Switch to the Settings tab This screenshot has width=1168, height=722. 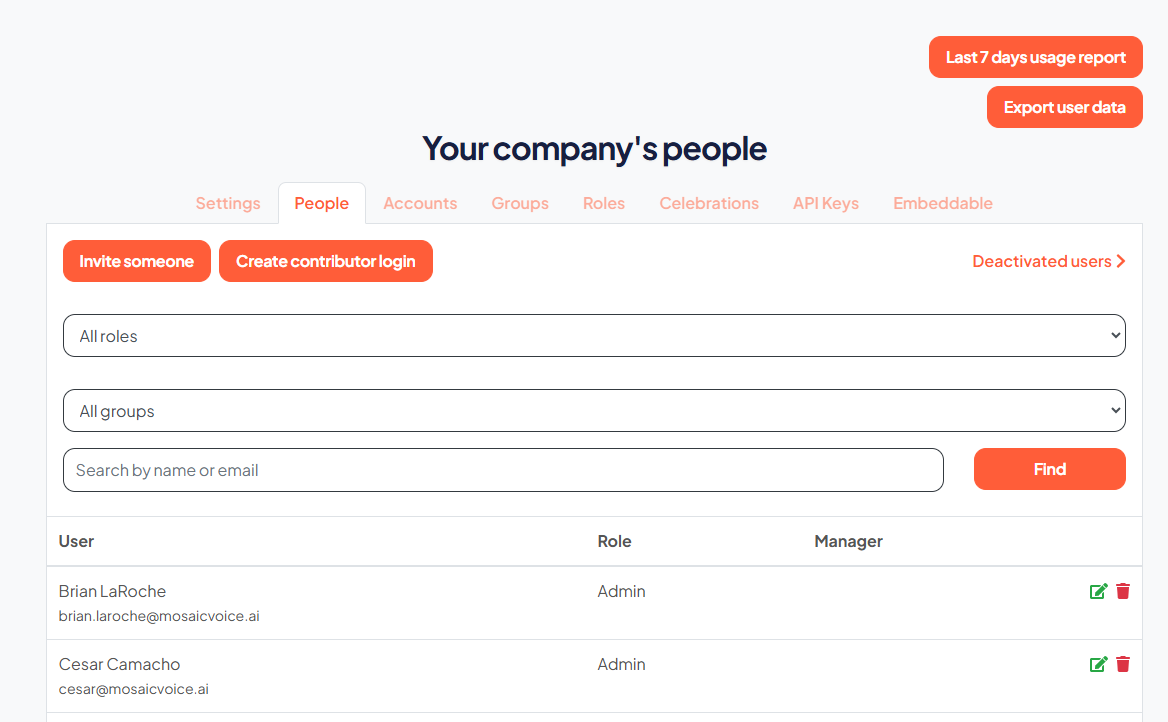[228, 203]
